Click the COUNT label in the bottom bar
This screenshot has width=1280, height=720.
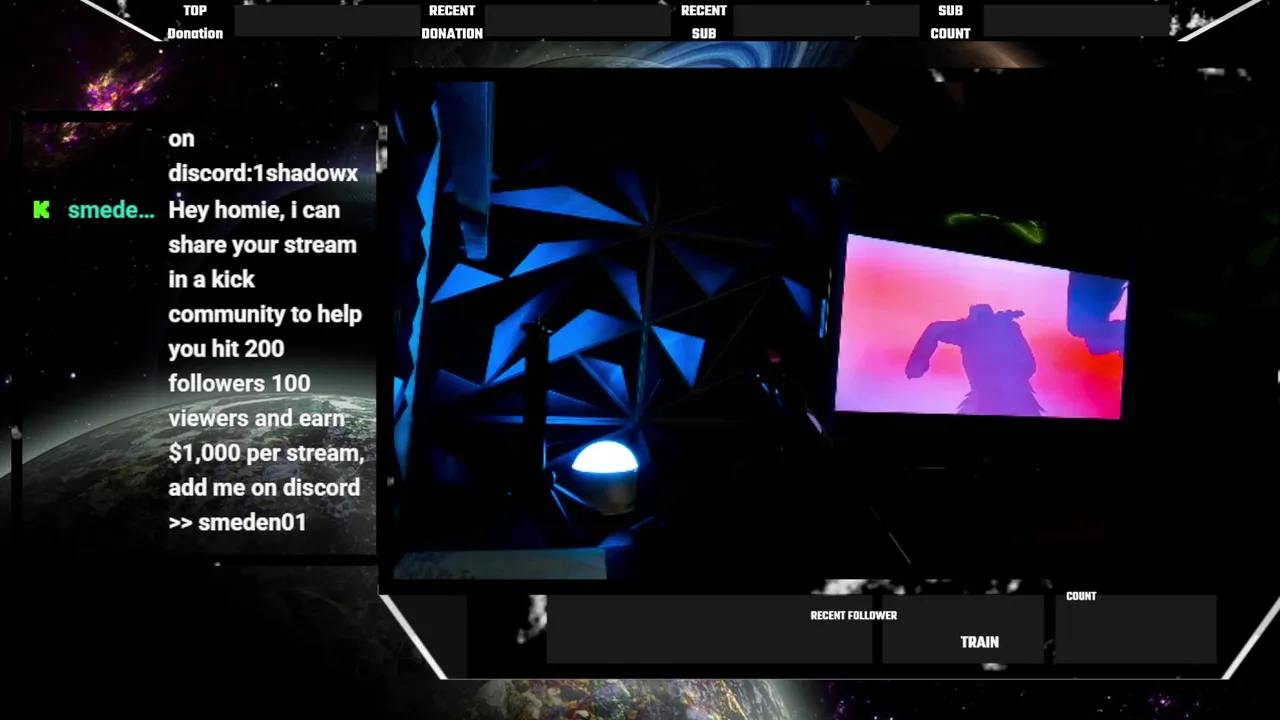1081,596
